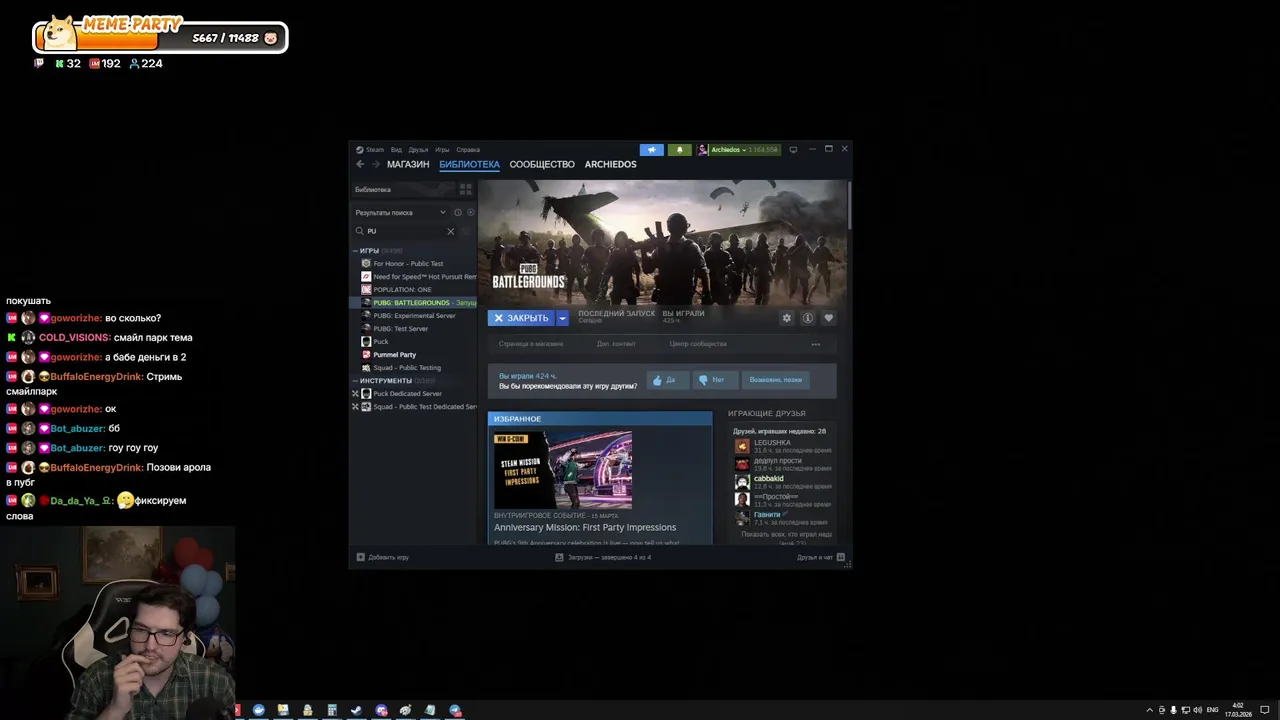Click the recent clock filter icon
This screenshot has width=1280, height=720.
point(458,212)
